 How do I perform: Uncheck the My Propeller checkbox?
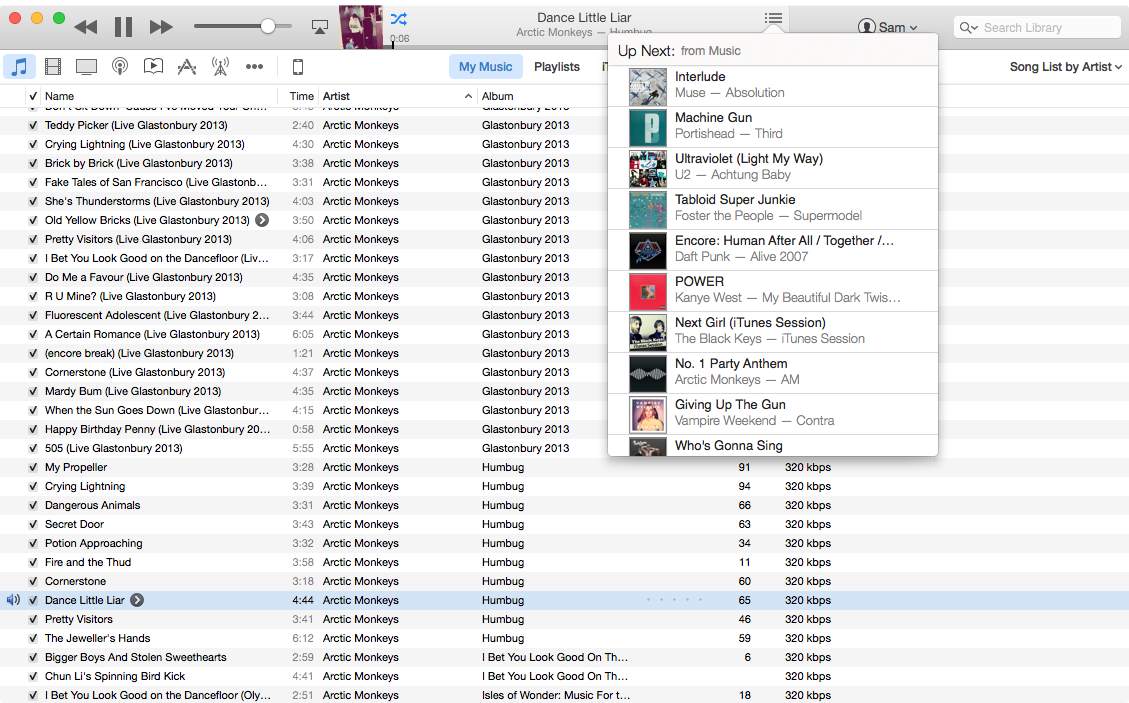point(32,467)
